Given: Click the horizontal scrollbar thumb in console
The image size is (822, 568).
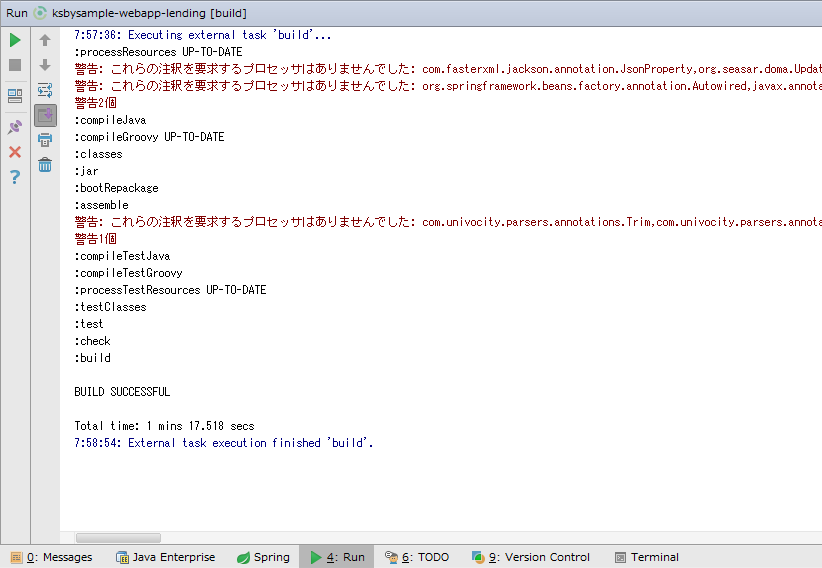Looking at the screenshot, I should 118,538.
